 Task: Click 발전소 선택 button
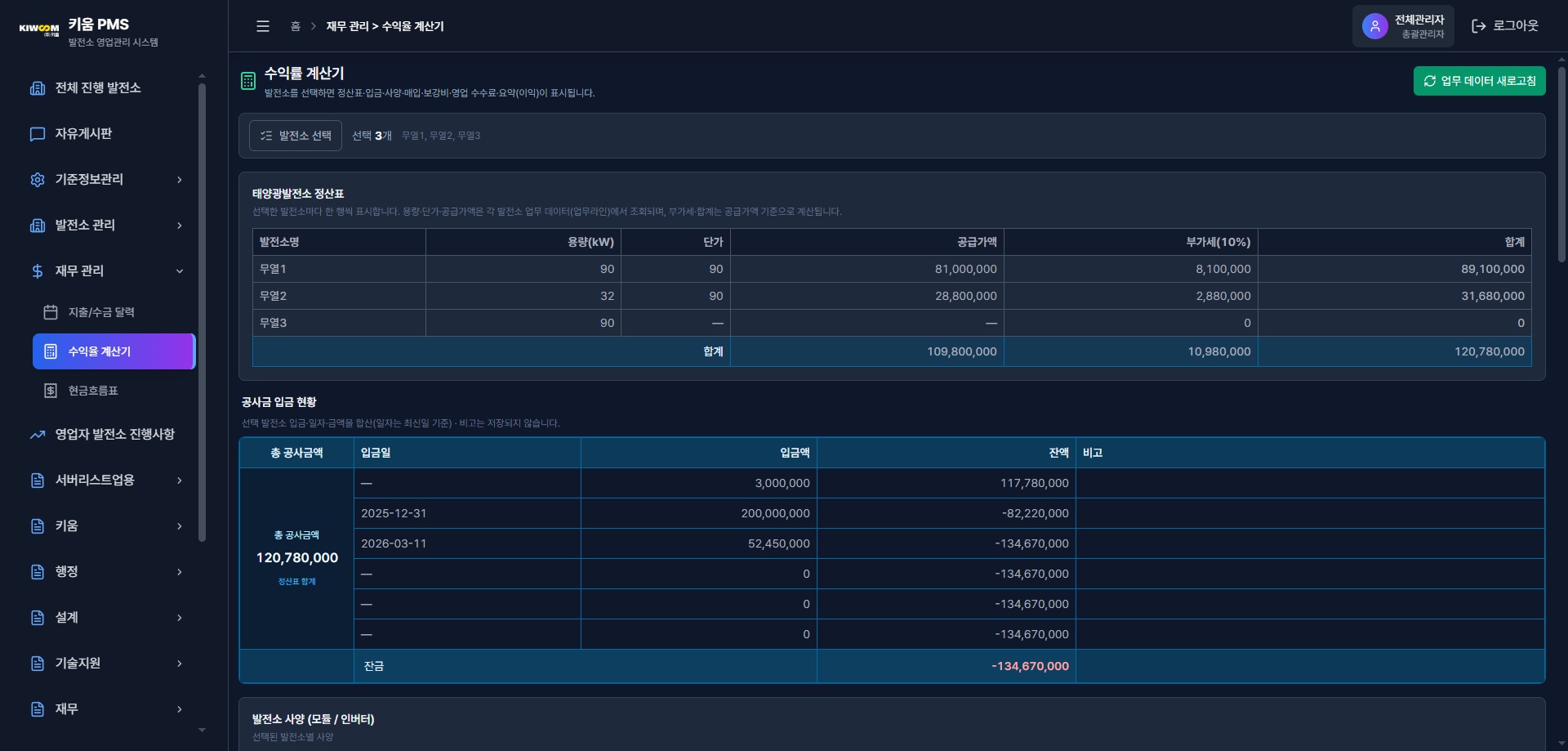click(x=296, y=136)
